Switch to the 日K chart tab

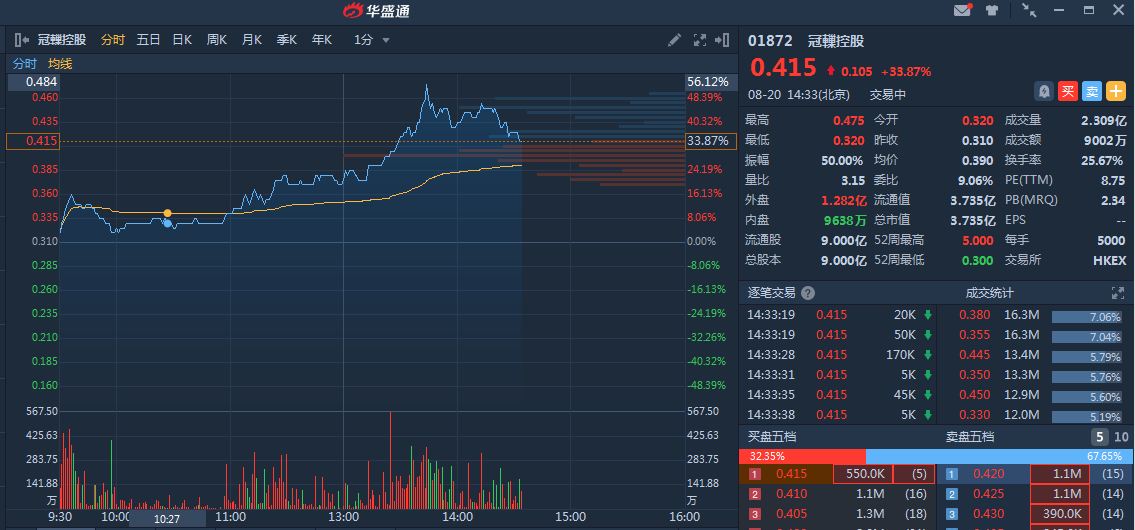tap(181, 40)
